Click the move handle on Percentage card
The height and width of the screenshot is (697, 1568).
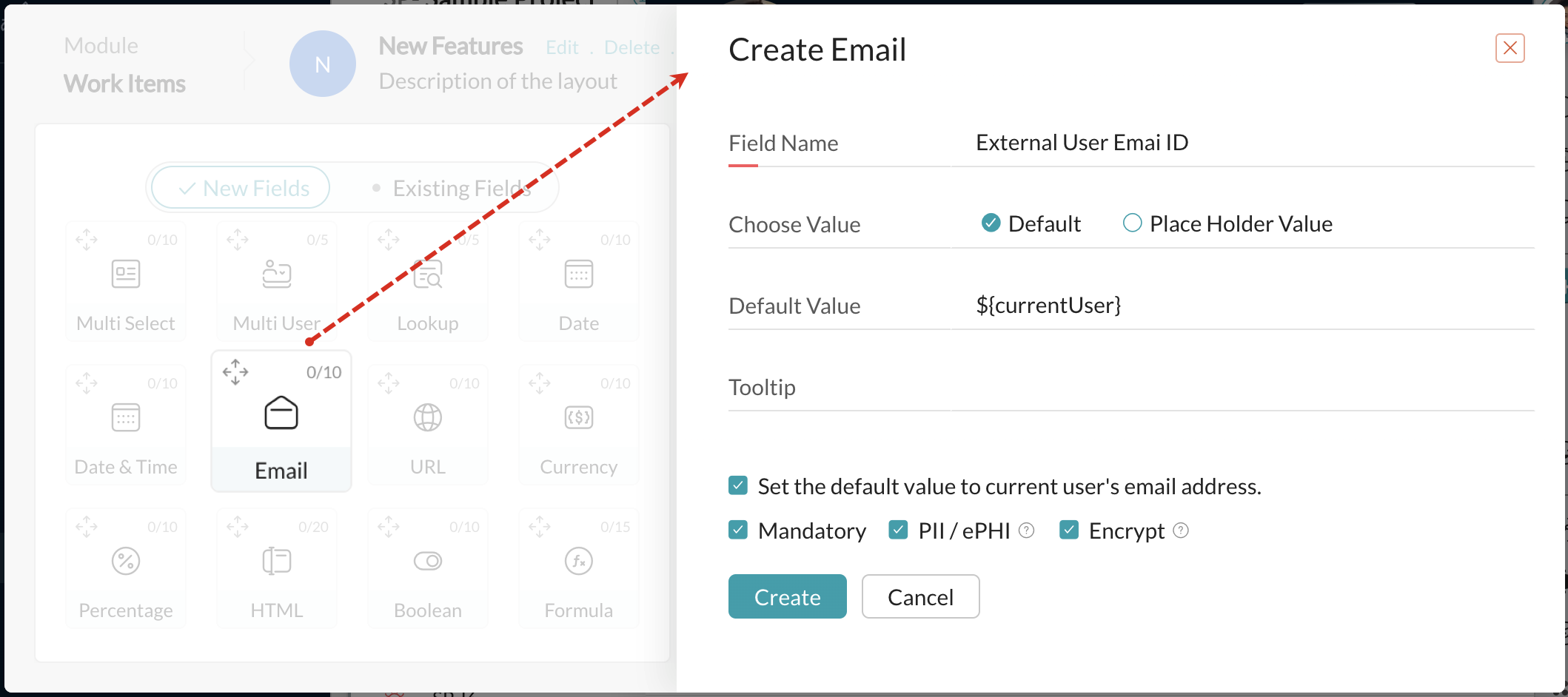pos(87,527)
